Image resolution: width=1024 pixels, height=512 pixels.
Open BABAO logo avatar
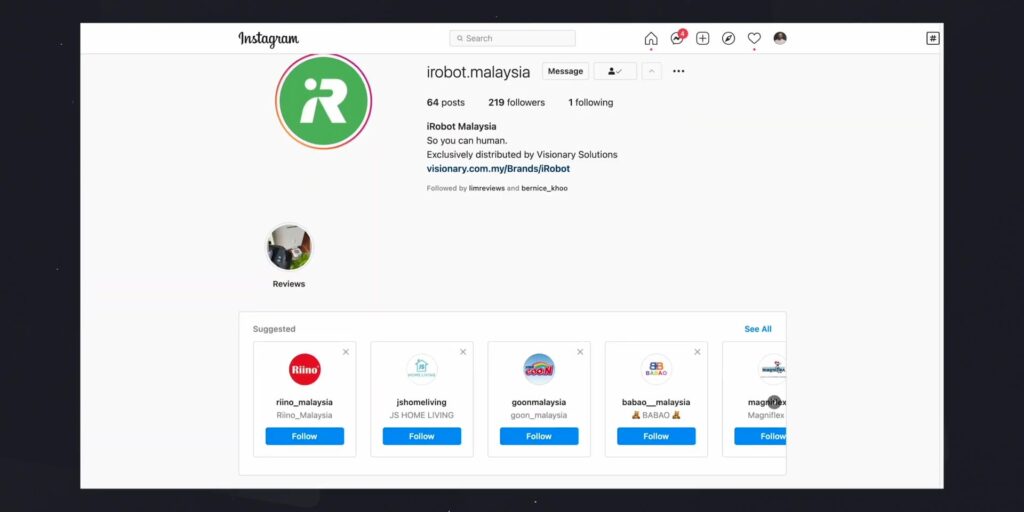(656, 370)
